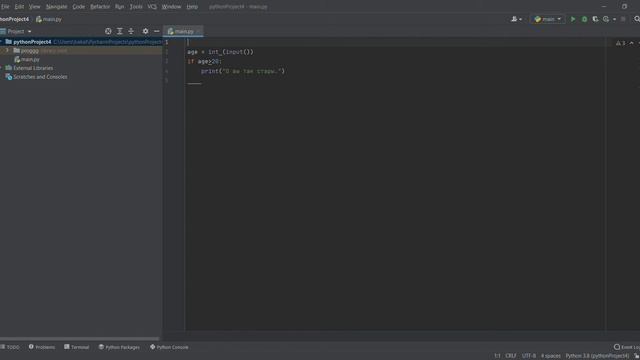Open the Problems tool window
The image size is (640, 360).
click(x=42, y=347)
